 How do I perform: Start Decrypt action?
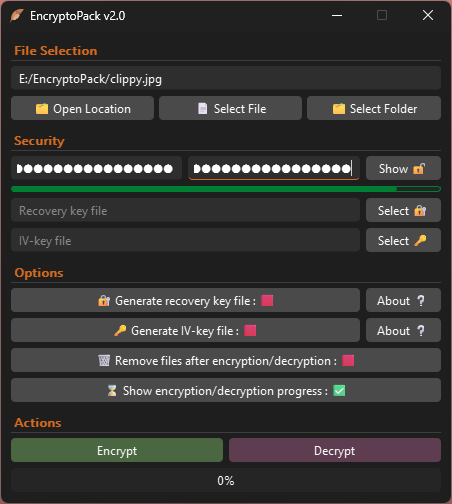[x=335, y=450]
